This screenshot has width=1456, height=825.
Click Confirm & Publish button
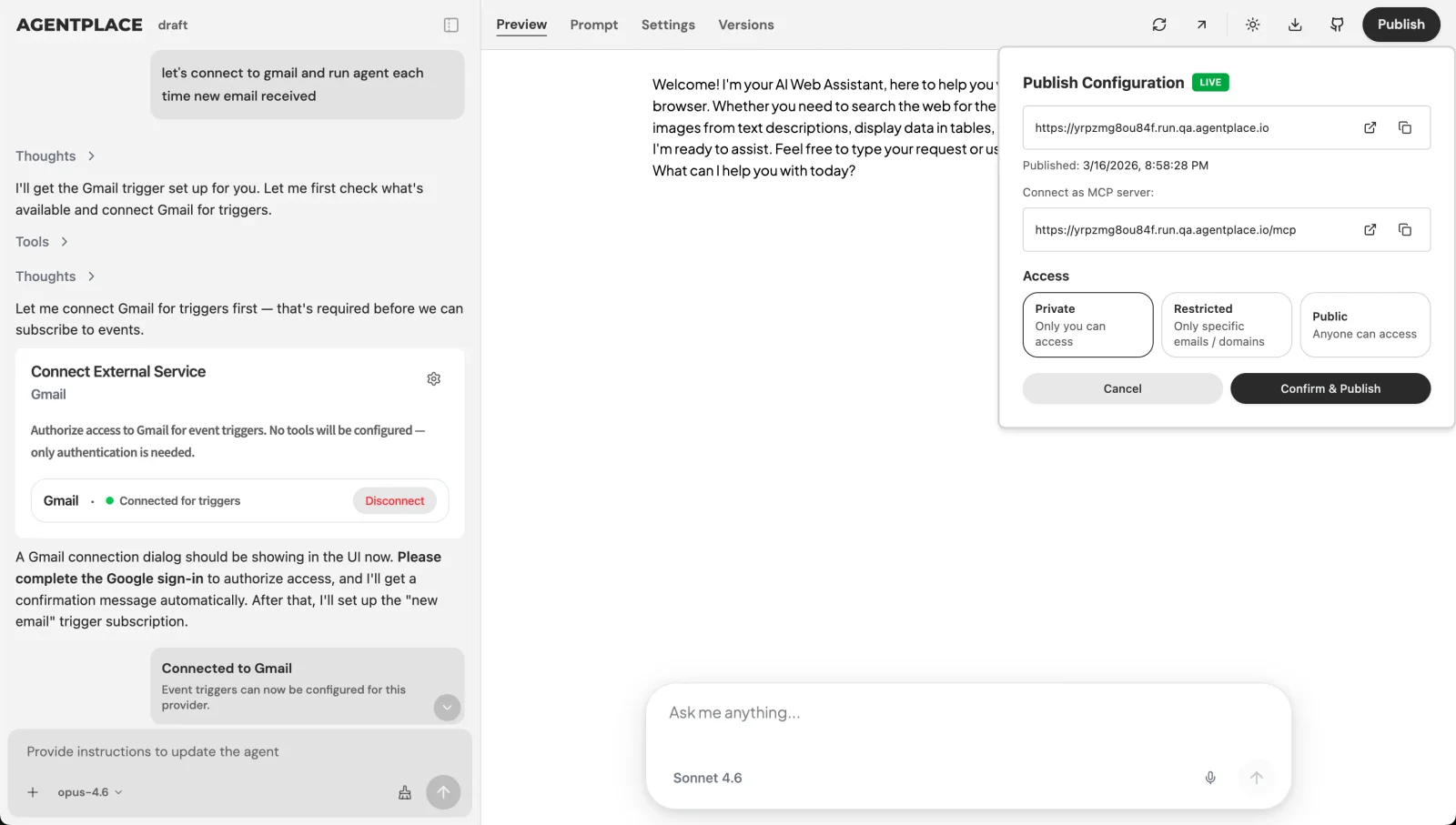point(1330,388)
